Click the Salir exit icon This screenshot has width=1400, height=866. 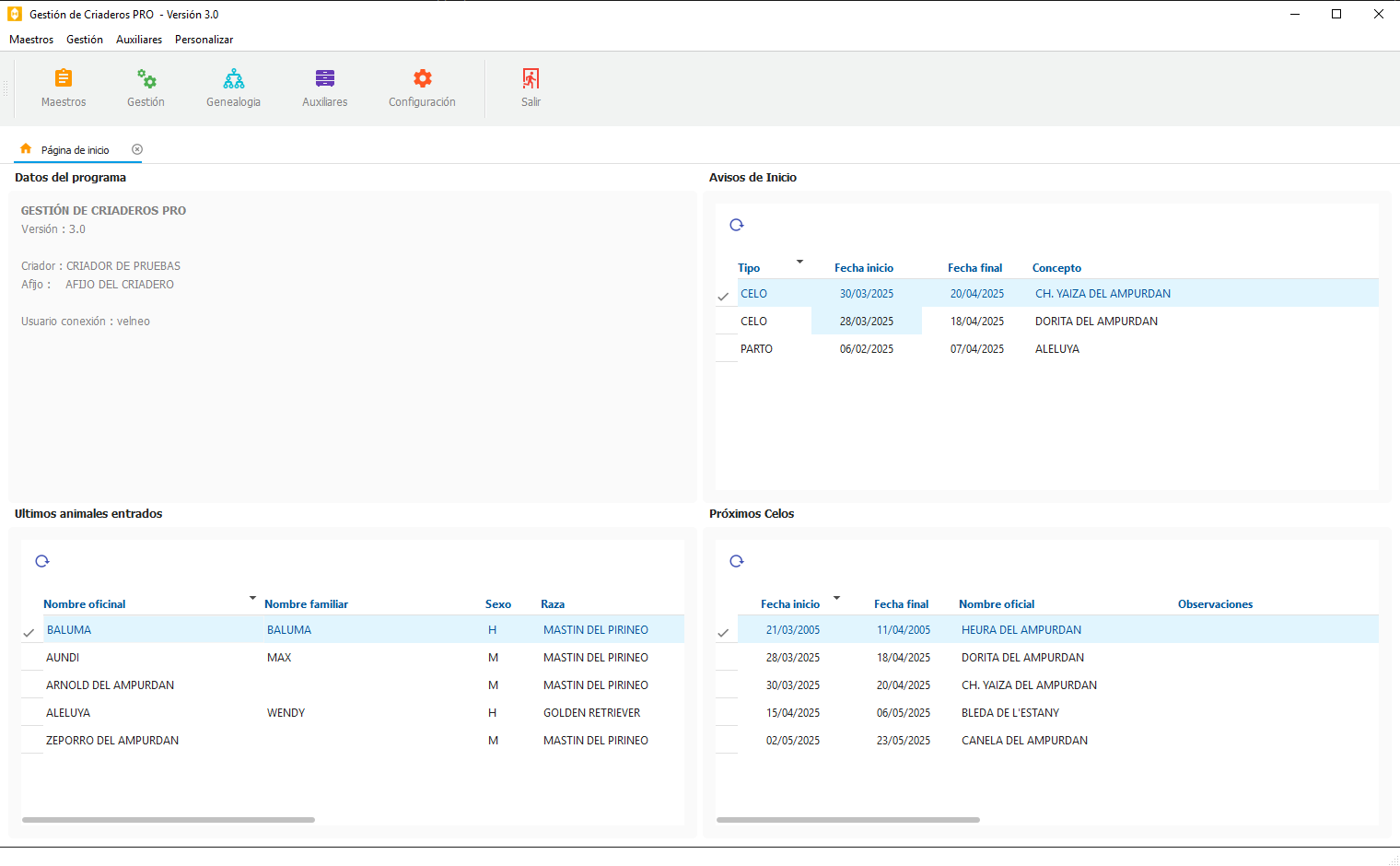[x=531, y=79]
